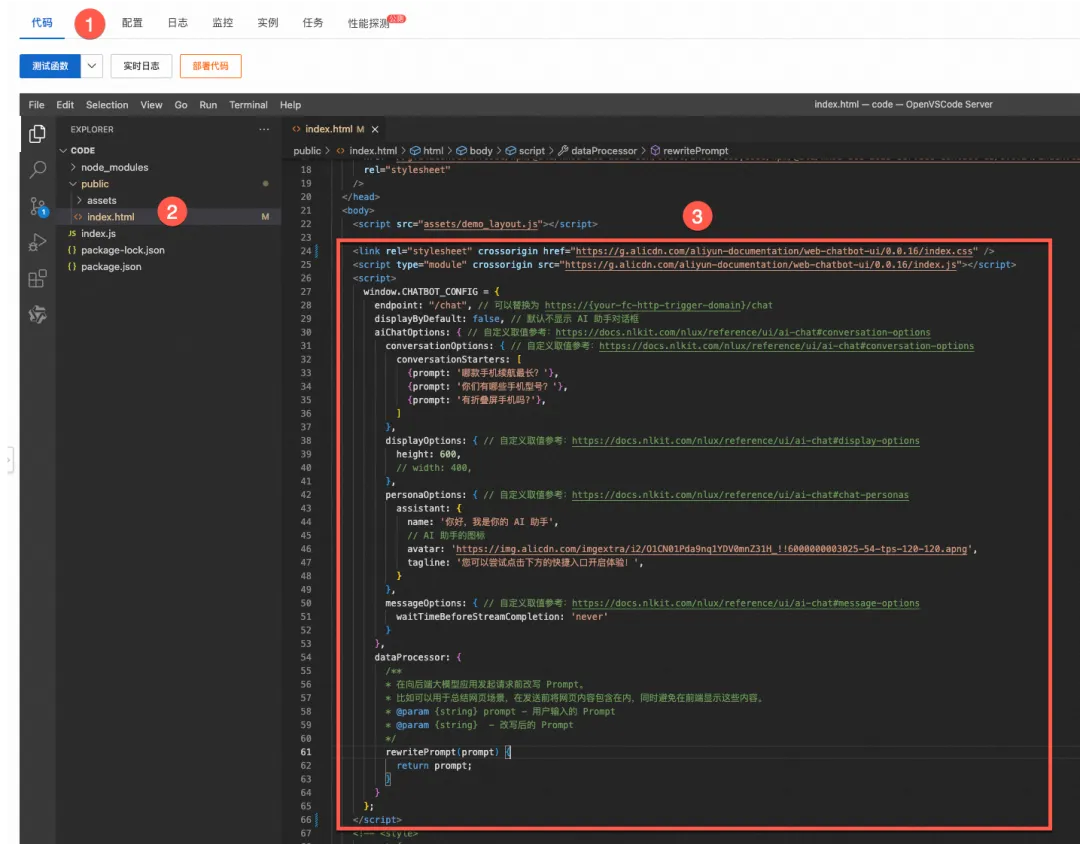Close the index.html editor tab
Viewport: 1080px width, 844px height.
375,130
